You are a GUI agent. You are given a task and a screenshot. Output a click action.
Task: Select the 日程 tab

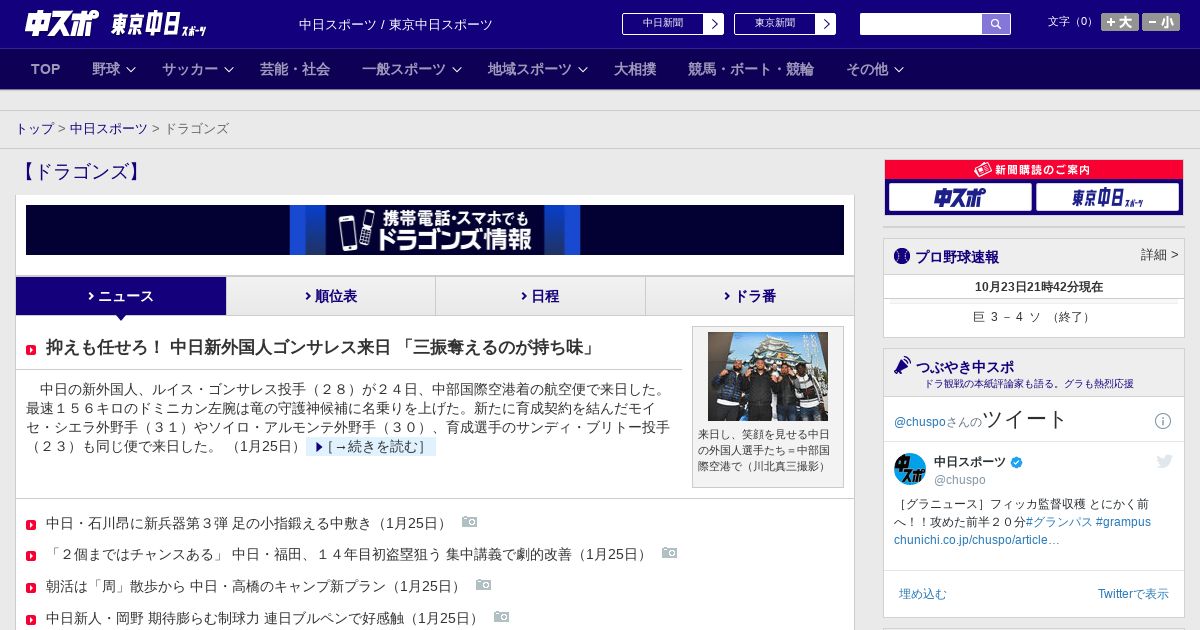[x=541, y=296]
